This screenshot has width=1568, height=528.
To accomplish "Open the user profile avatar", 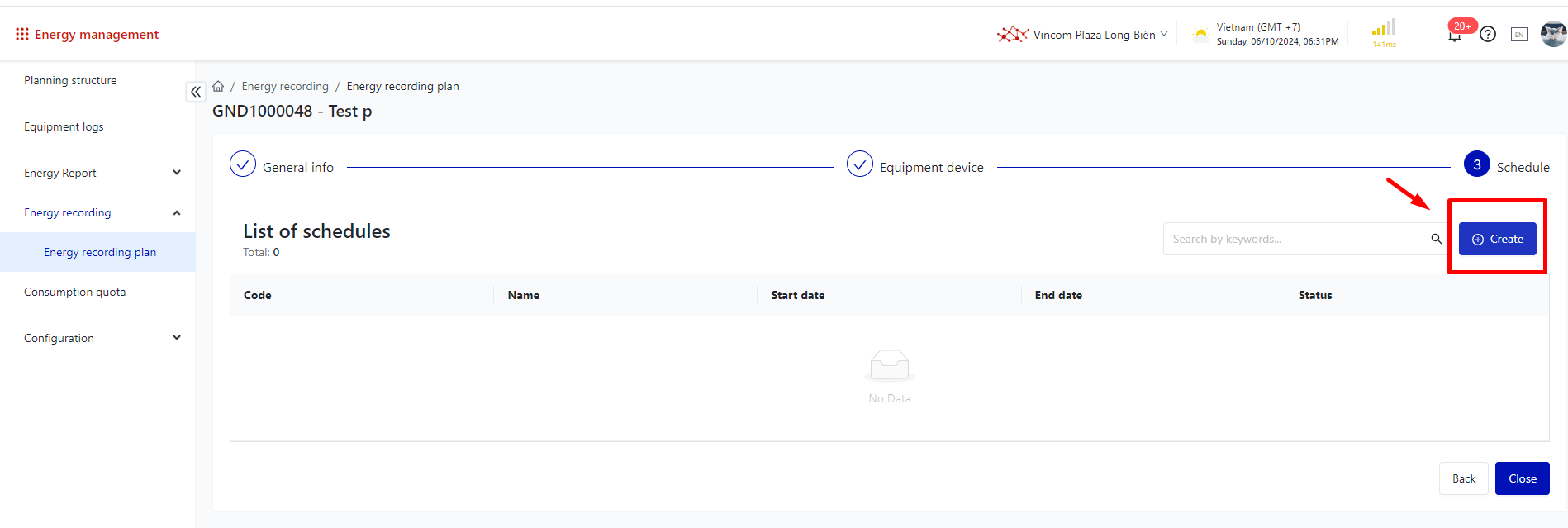I will (1552, 34).
